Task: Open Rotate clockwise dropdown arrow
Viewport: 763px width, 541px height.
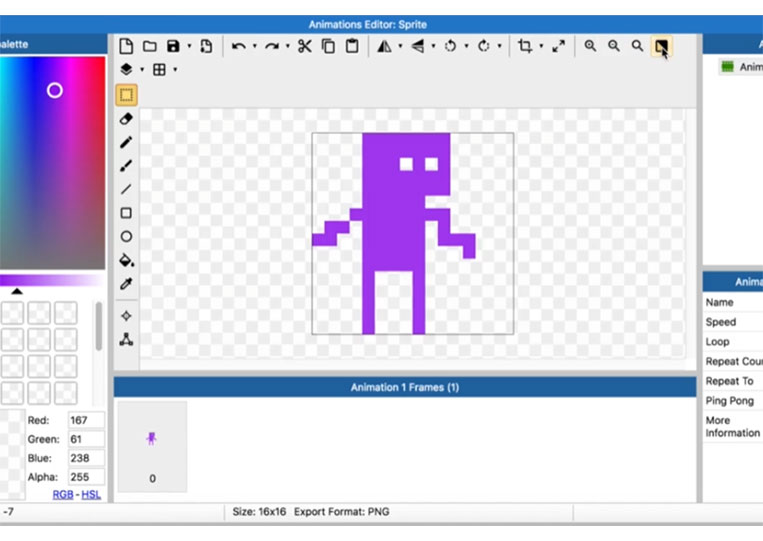Action: point(500,46)
